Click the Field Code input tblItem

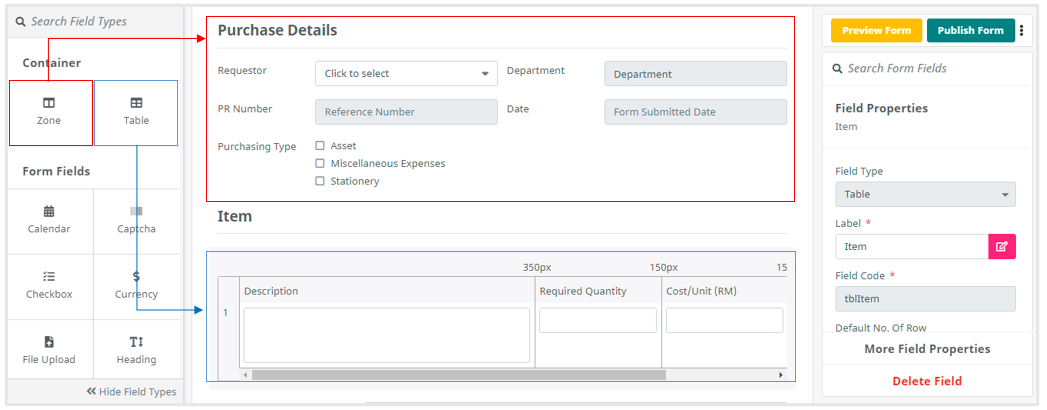coord(925,298)
